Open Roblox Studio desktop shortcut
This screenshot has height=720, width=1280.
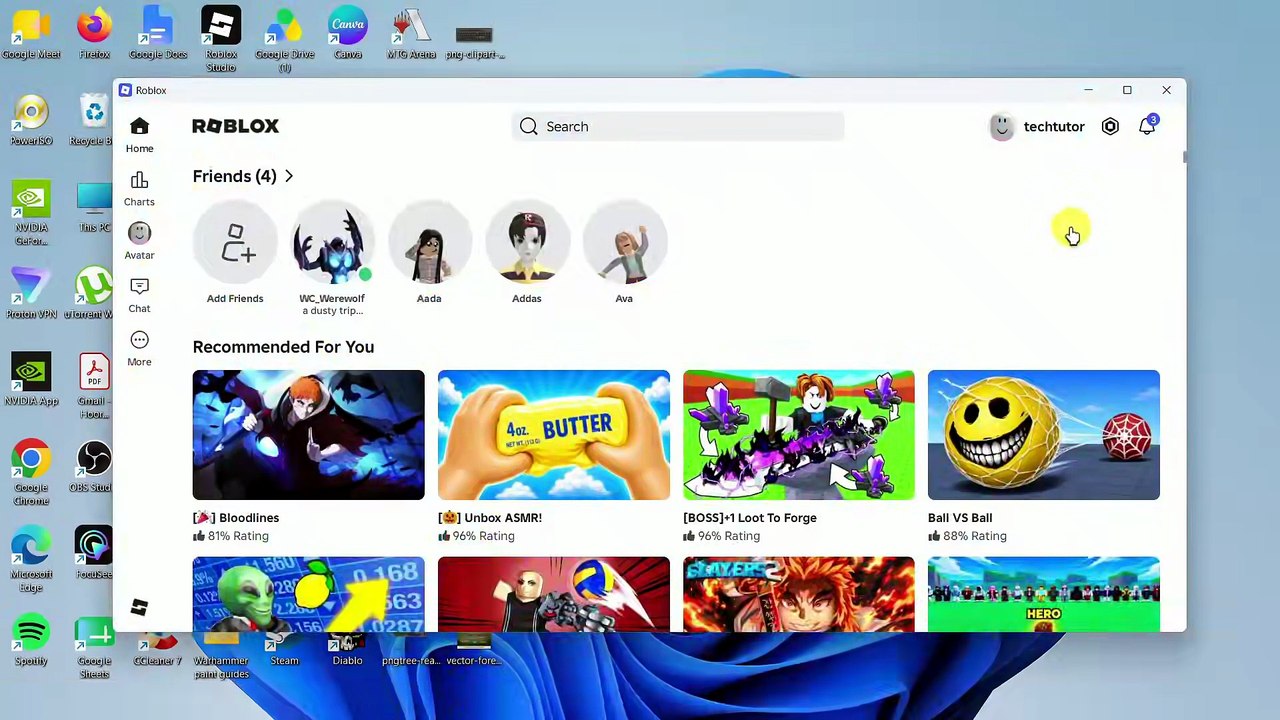pyautogui.click(x=221, y=40)
